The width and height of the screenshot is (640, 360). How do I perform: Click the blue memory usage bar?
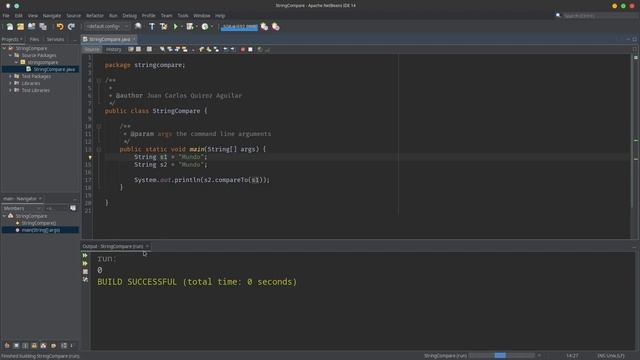tap(239, 27)
